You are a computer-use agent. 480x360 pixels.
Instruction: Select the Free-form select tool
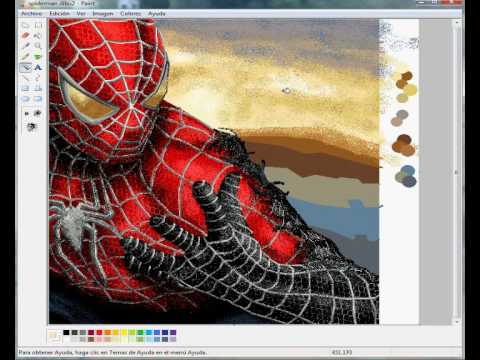[26, 25]
